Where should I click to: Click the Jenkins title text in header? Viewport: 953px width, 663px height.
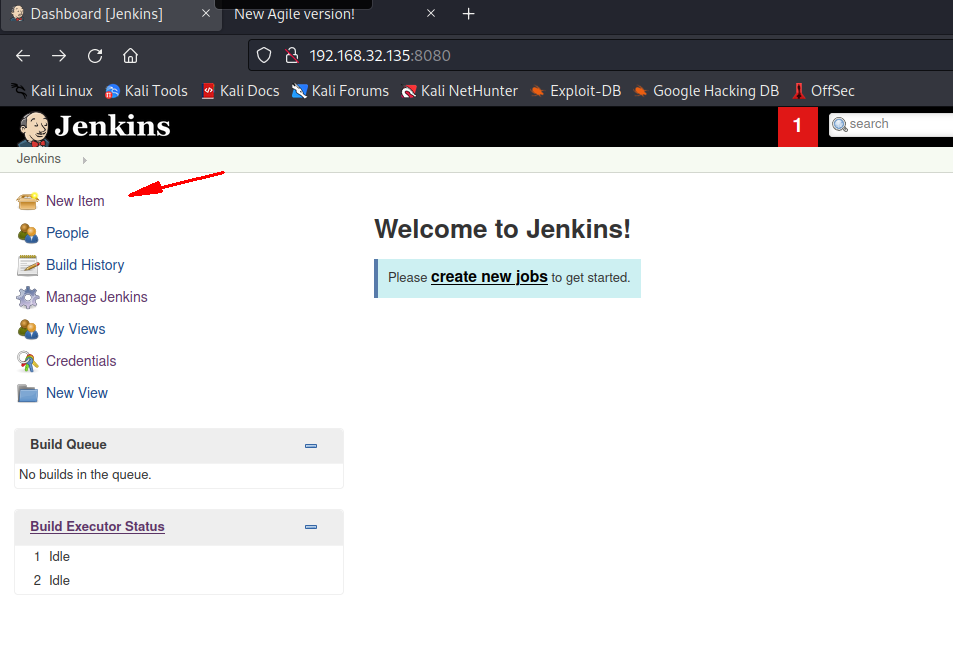112,126
